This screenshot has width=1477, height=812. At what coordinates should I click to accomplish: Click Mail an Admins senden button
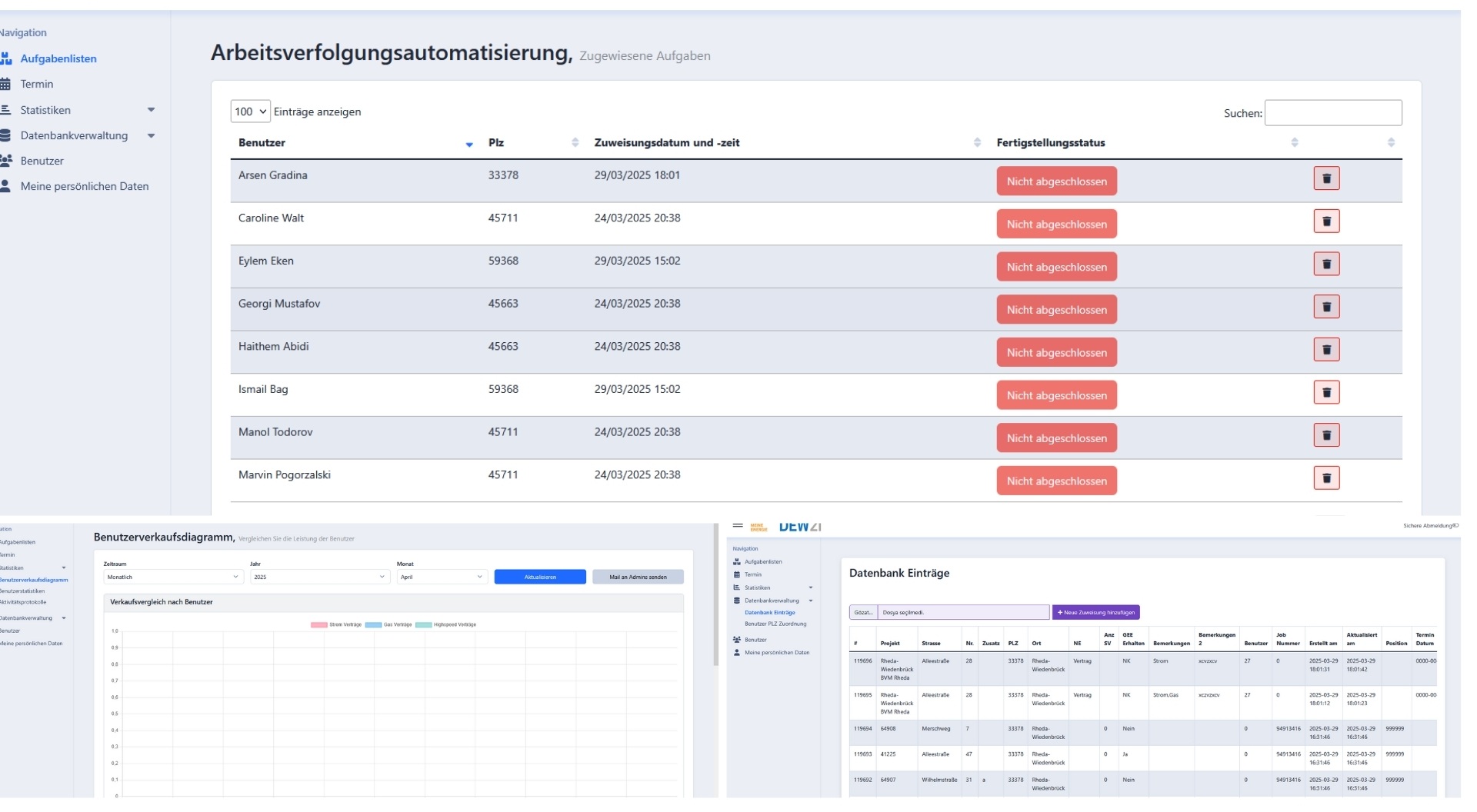[x=638, y=577]
